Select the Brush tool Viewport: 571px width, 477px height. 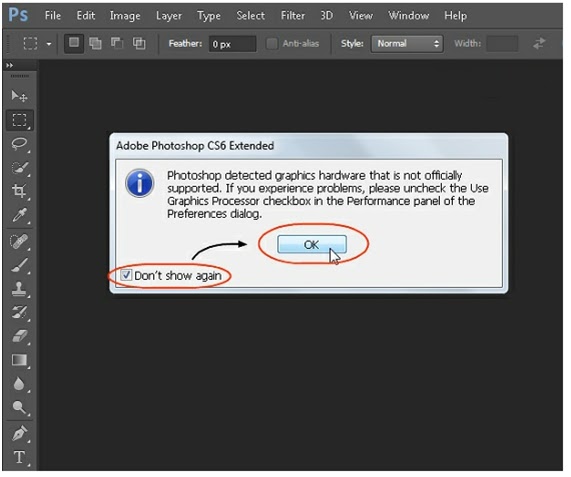(19, 265)
